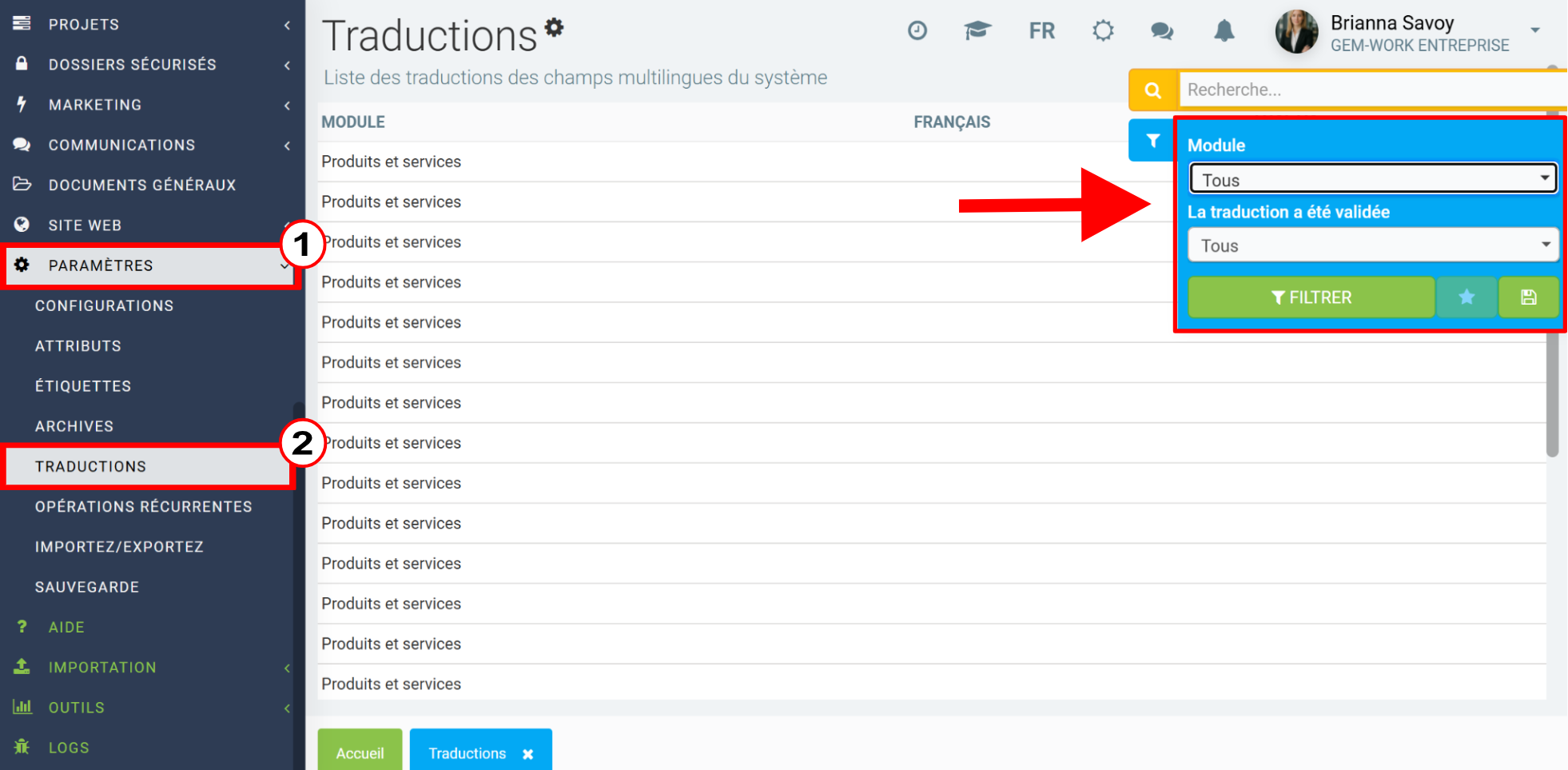1568x770 pixels.
Task: Switch to Traductions bottom tab
Action: coord(467,753)
